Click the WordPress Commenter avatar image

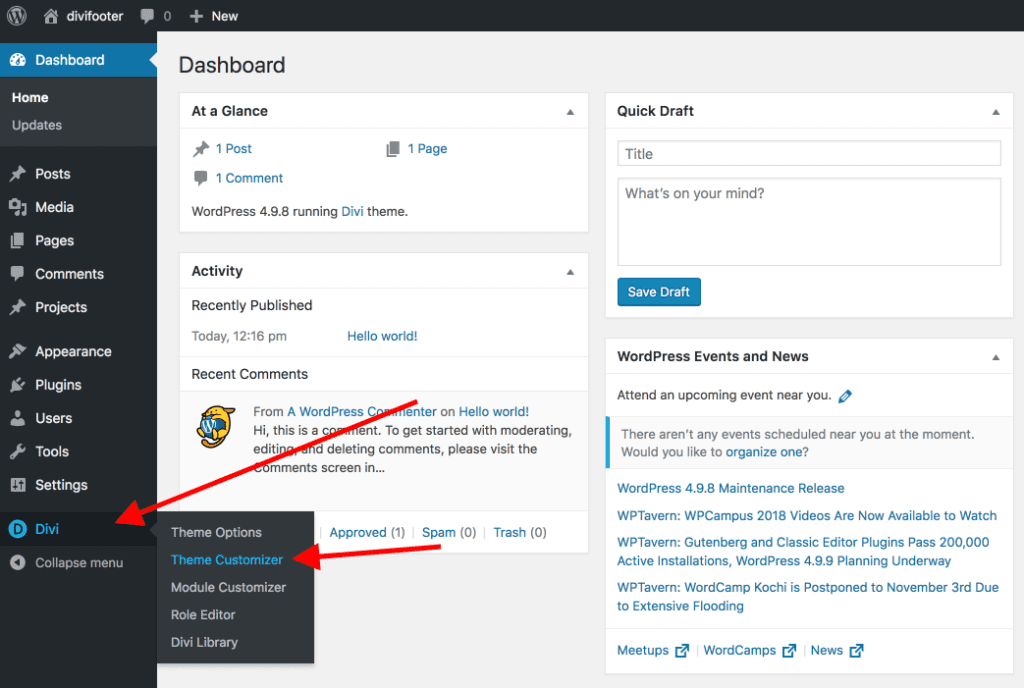coord(216,427)
